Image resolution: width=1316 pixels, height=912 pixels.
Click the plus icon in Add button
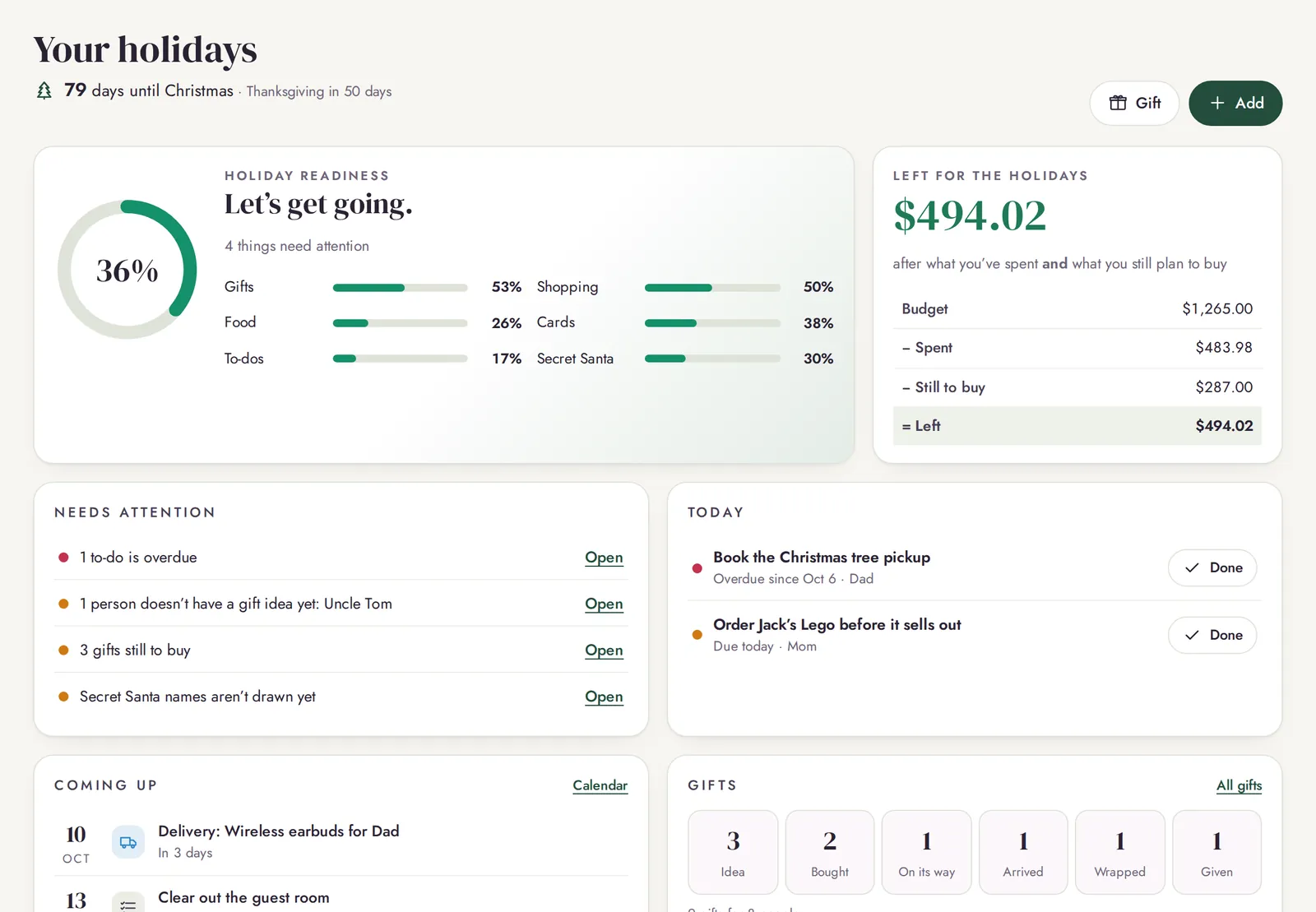click(x=1217, y=103)
